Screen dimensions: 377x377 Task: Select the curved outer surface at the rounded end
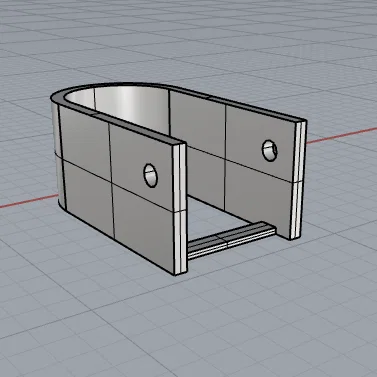pos(57,152)
